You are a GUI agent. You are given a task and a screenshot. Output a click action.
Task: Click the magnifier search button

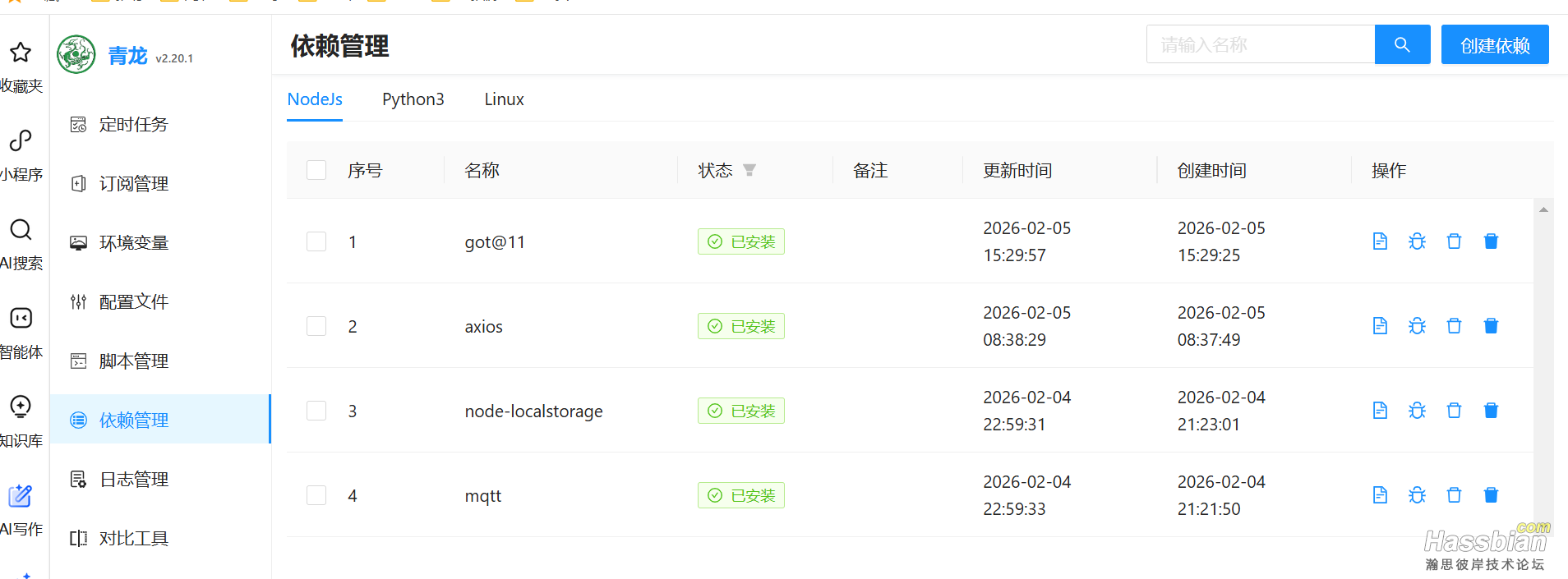point(1402,44)
